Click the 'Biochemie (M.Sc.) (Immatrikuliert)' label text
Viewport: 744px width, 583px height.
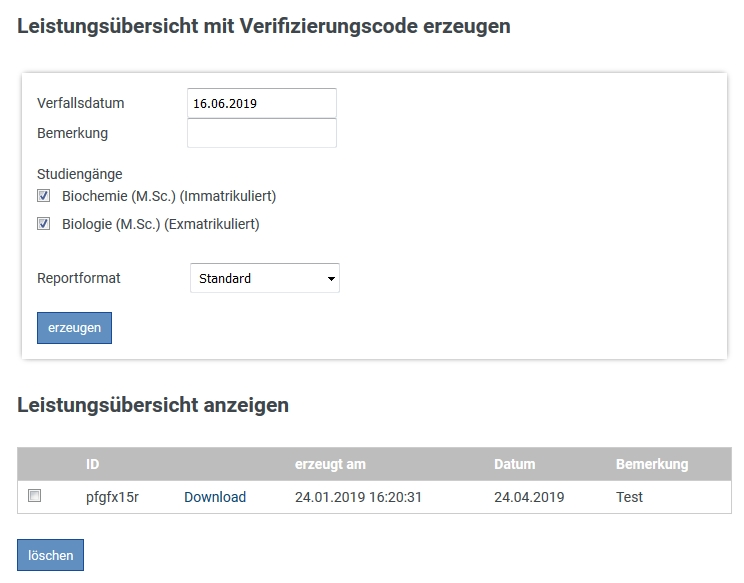(x=169, y=196)
